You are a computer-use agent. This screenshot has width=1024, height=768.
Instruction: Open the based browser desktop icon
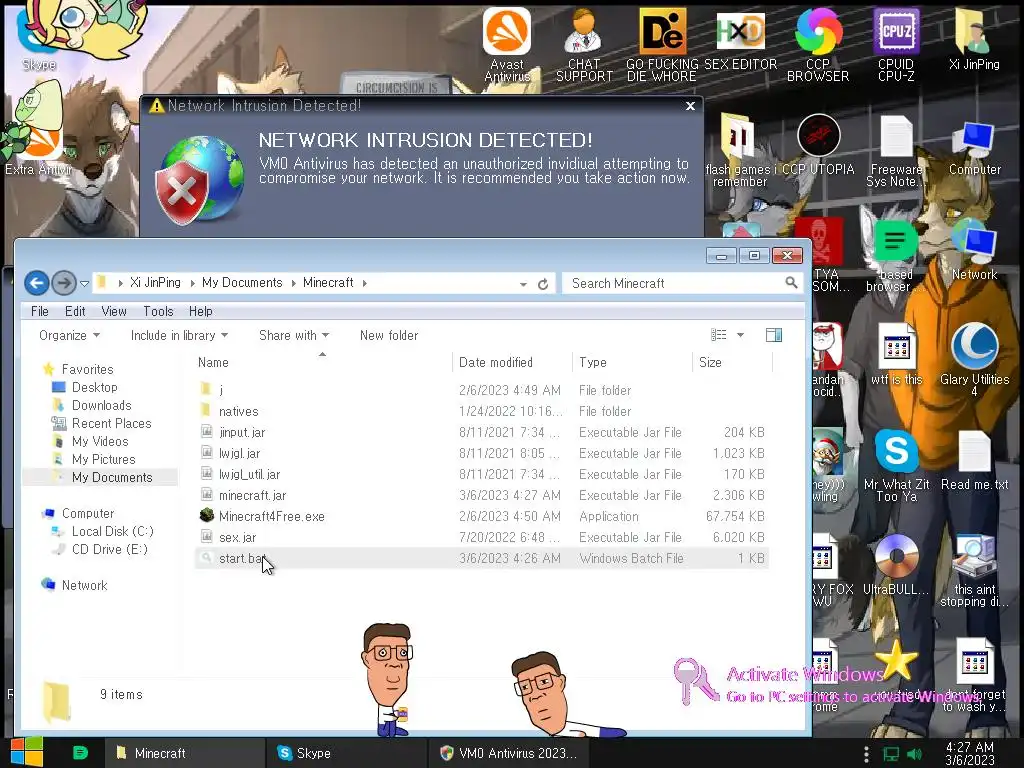895,256
